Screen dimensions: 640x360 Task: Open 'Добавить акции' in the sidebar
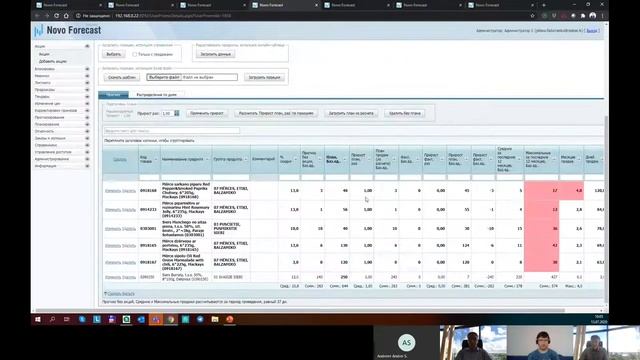(x=53, y=61)
